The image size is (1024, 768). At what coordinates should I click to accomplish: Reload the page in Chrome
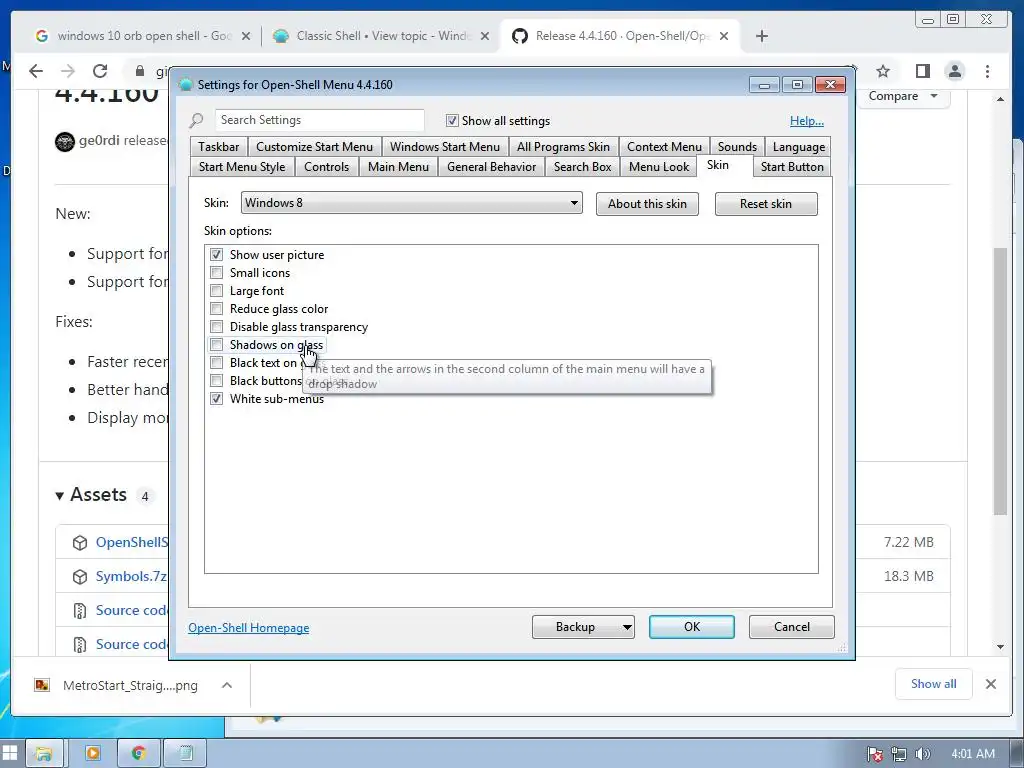pyautogui.click(x=99, y=71)
